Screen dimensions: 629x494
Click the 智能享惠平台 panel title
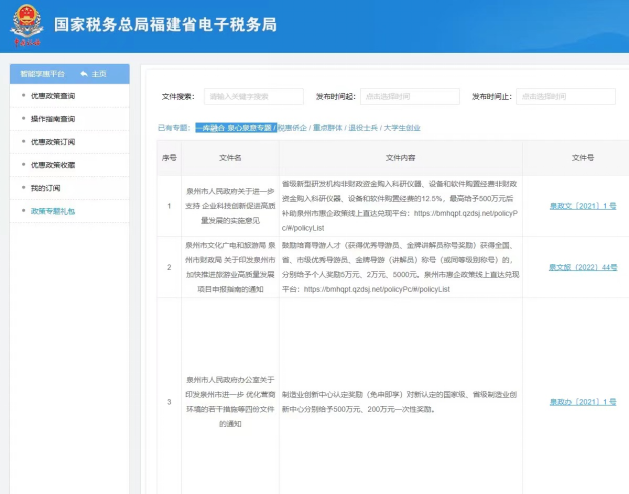(x=42, y=74)
